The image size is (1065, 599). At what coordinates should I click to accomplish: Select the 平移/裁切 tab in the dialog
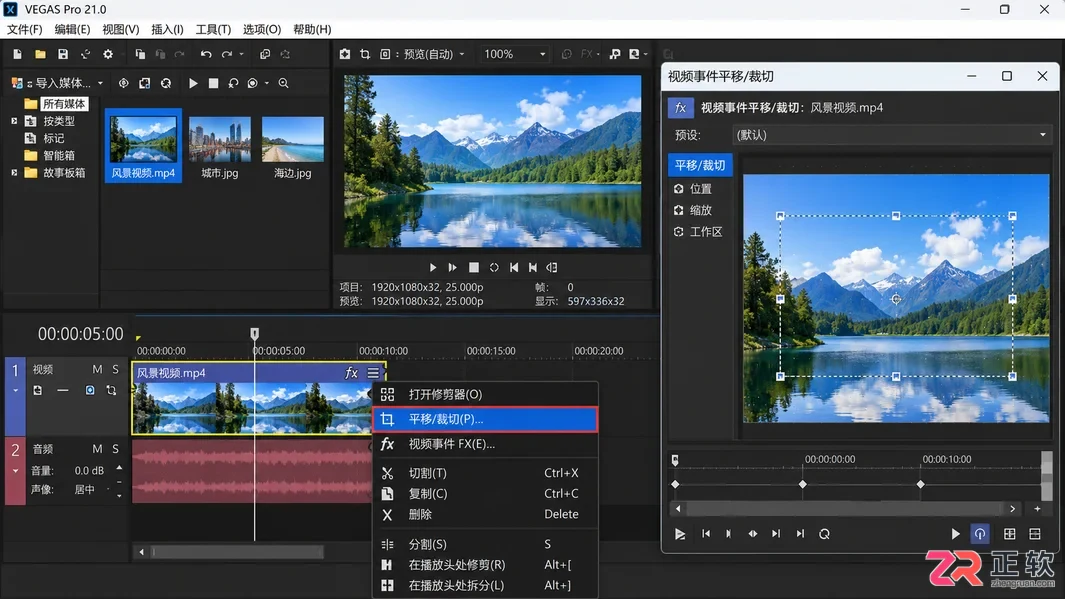(700, 165)
